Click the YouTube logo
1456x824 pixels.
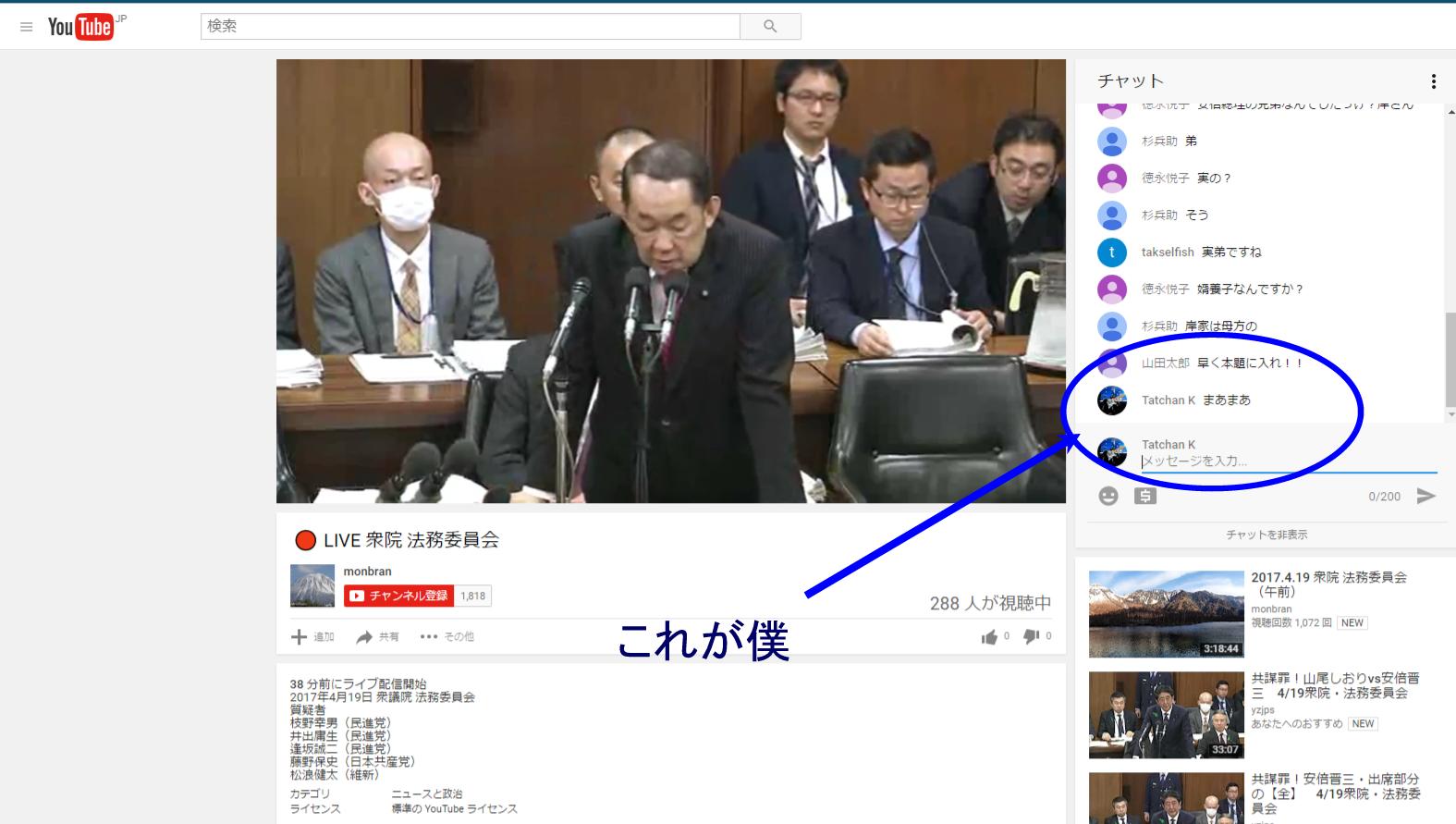pos(80,27)
